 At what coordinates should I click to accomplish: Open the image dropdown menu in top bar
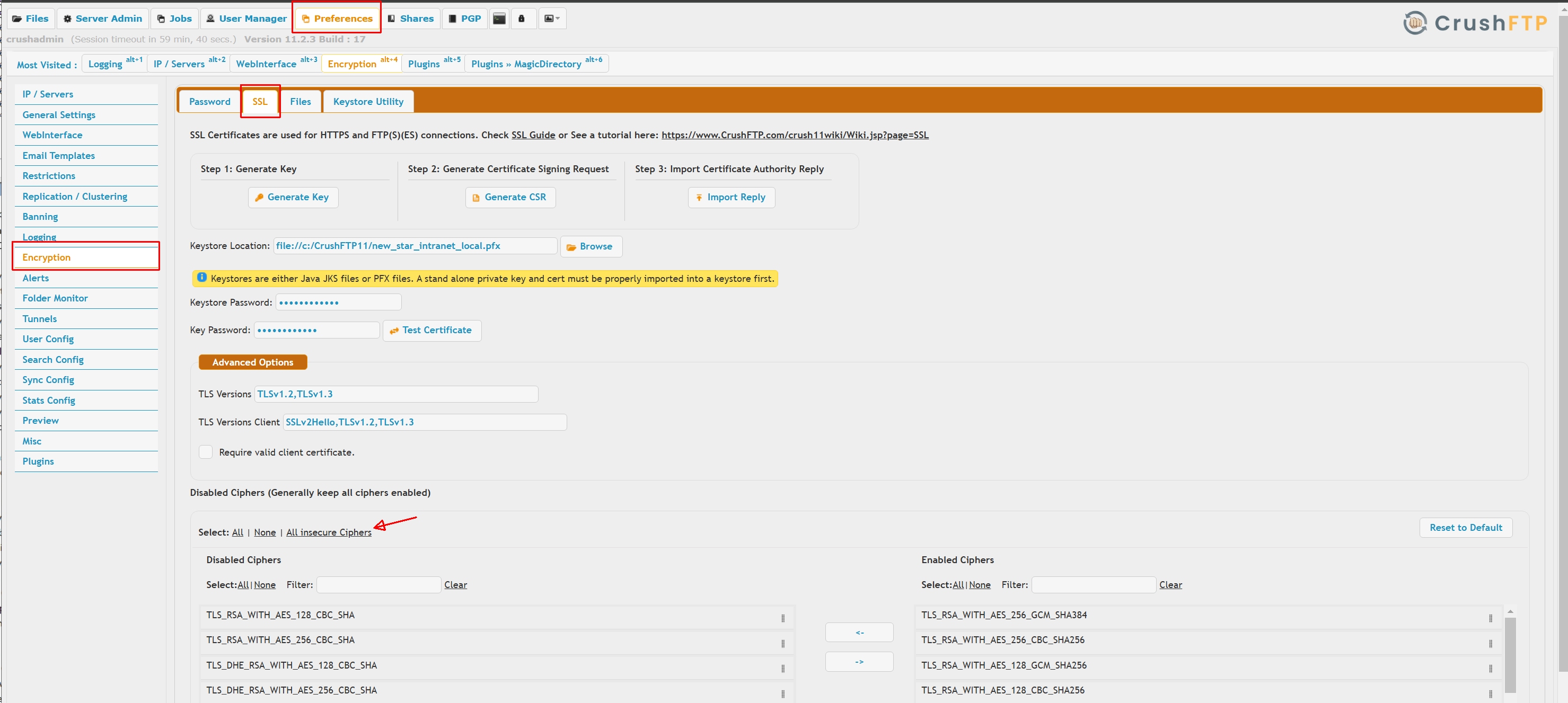point(552,18)
